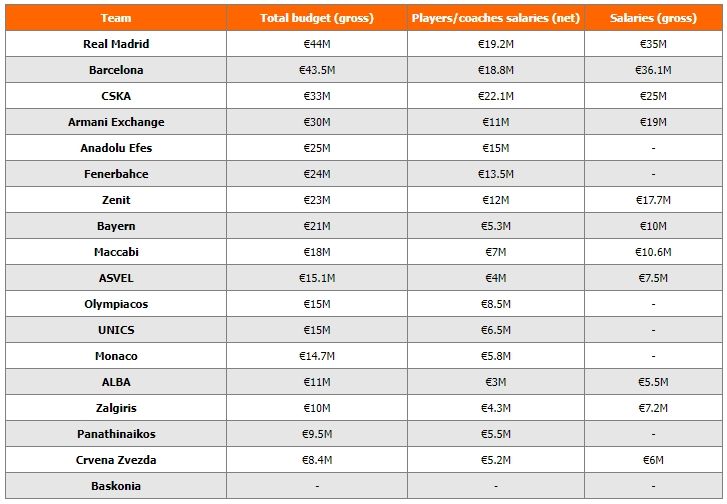The image size is (727, 504).
Task: Select the Armani Exchange team cell
Action: (116, 122)
